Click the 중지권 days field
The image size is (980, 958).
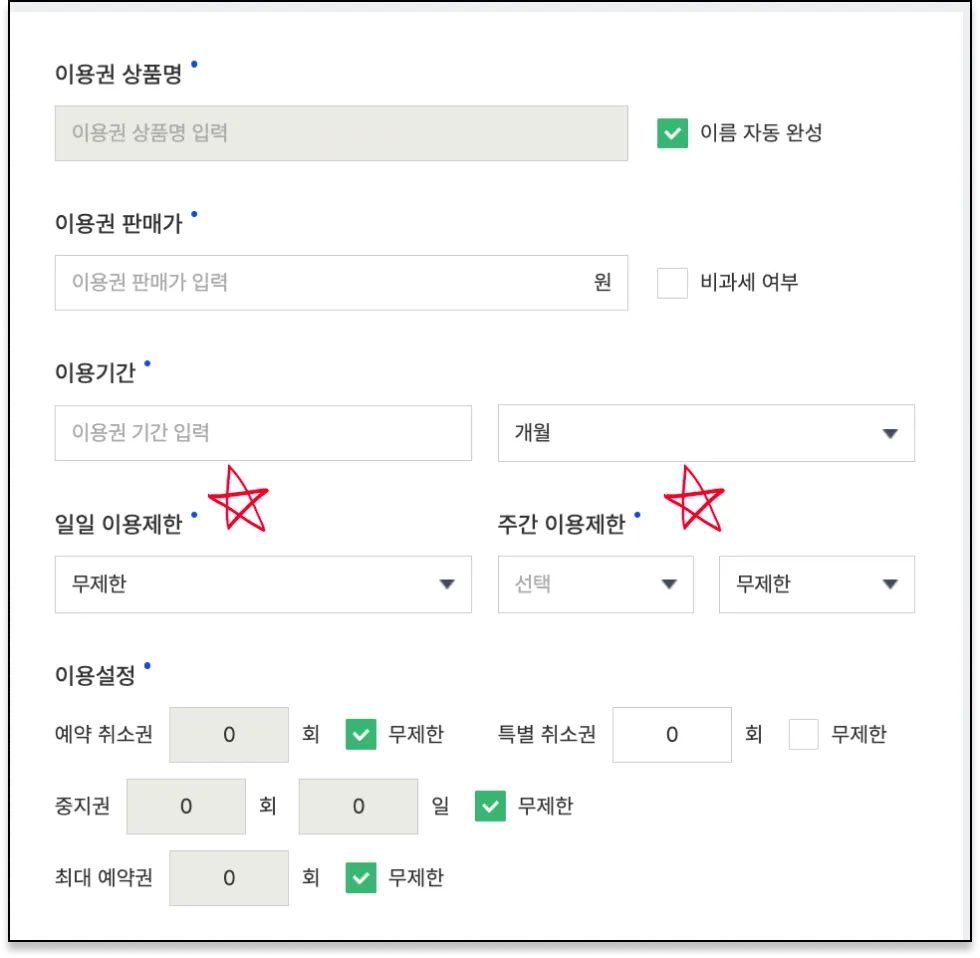(x=359, y=806)
